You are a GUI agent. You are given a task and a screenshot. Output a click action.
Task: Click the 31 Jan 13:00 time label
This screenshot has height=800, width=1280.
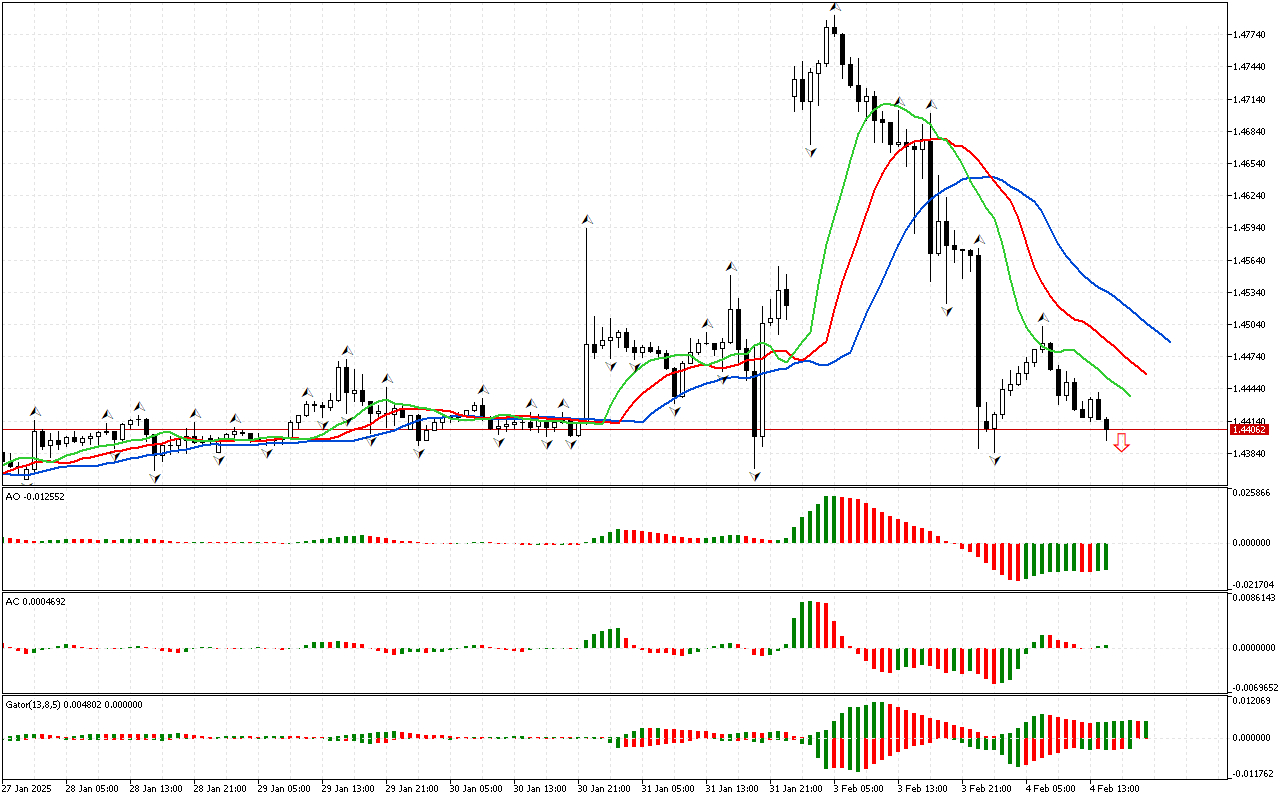(x=731, y=788)
